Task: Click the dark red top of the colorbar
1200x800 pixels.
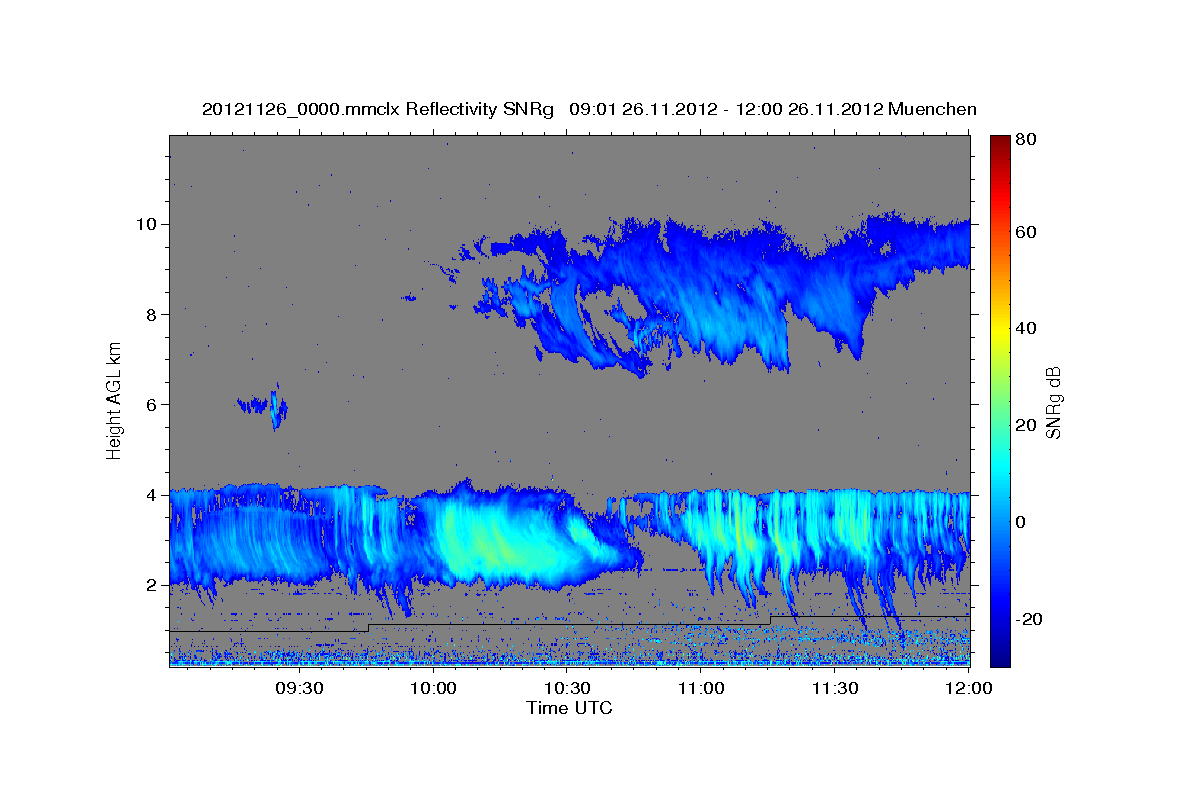Action: [1000, 143]
